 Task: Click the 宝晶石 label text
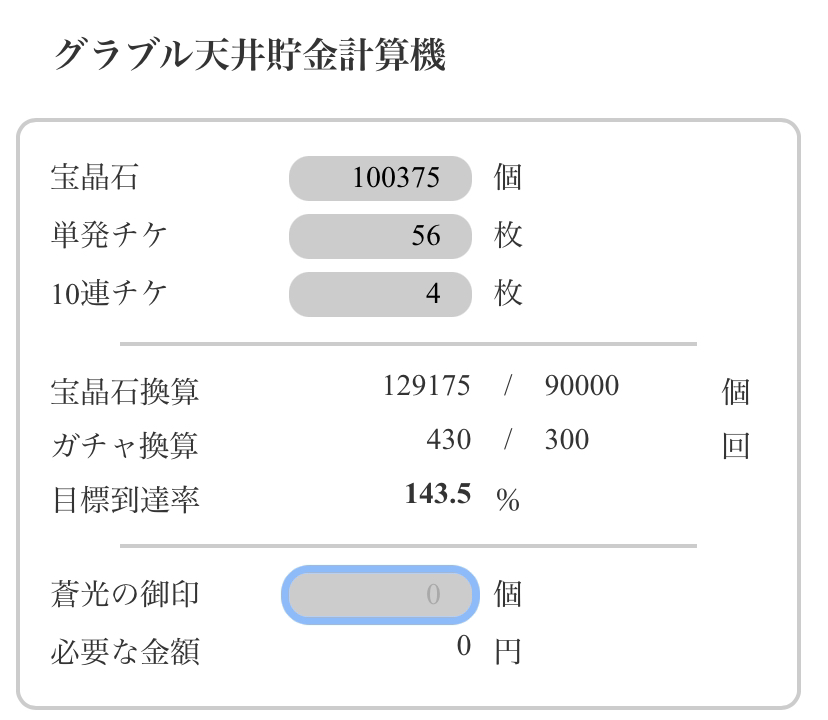click(x=94, y=179)
